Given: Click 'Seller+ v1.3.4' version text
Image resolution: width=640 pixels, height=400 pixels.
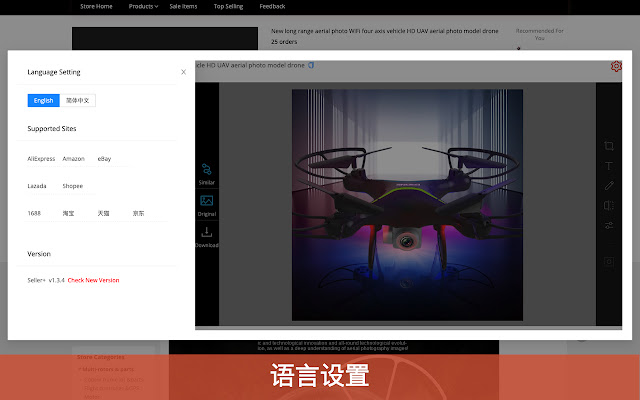Looking at the screenshot, I should point(46,280).
